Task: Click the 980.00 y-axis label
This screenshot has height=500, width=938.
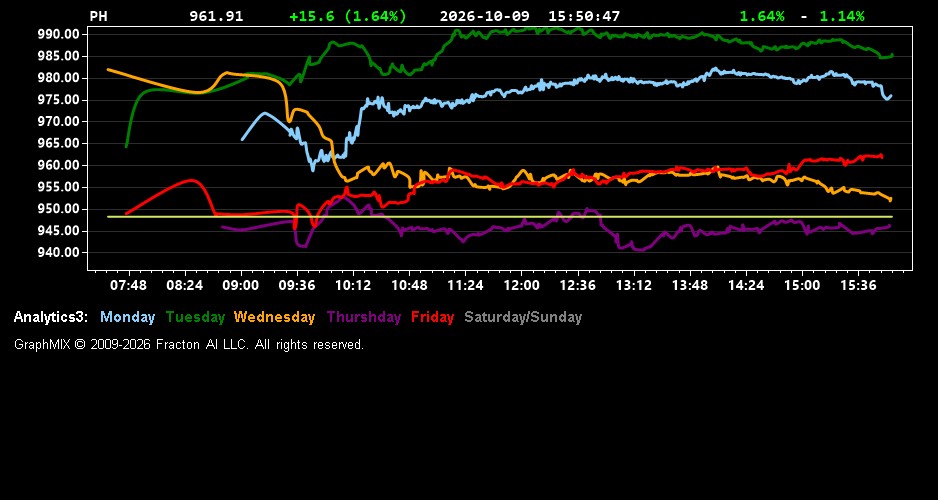Action: point(58,78)
